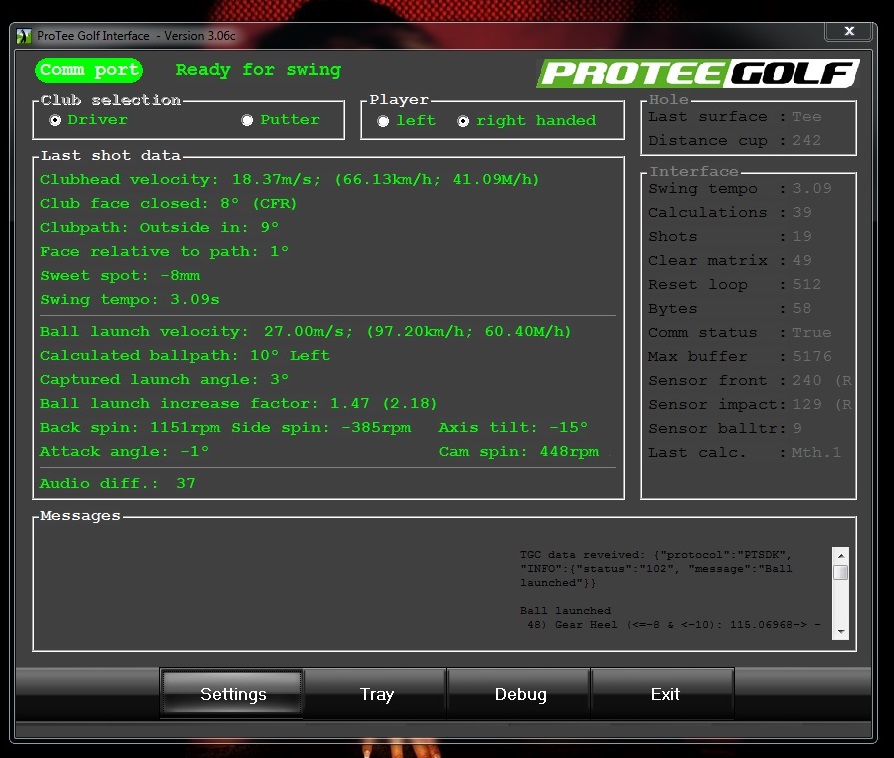Click the 'Side spin: -385rpm' value
Image resolution: width=894 pixels, height=758 pixels.
point(321,427)
